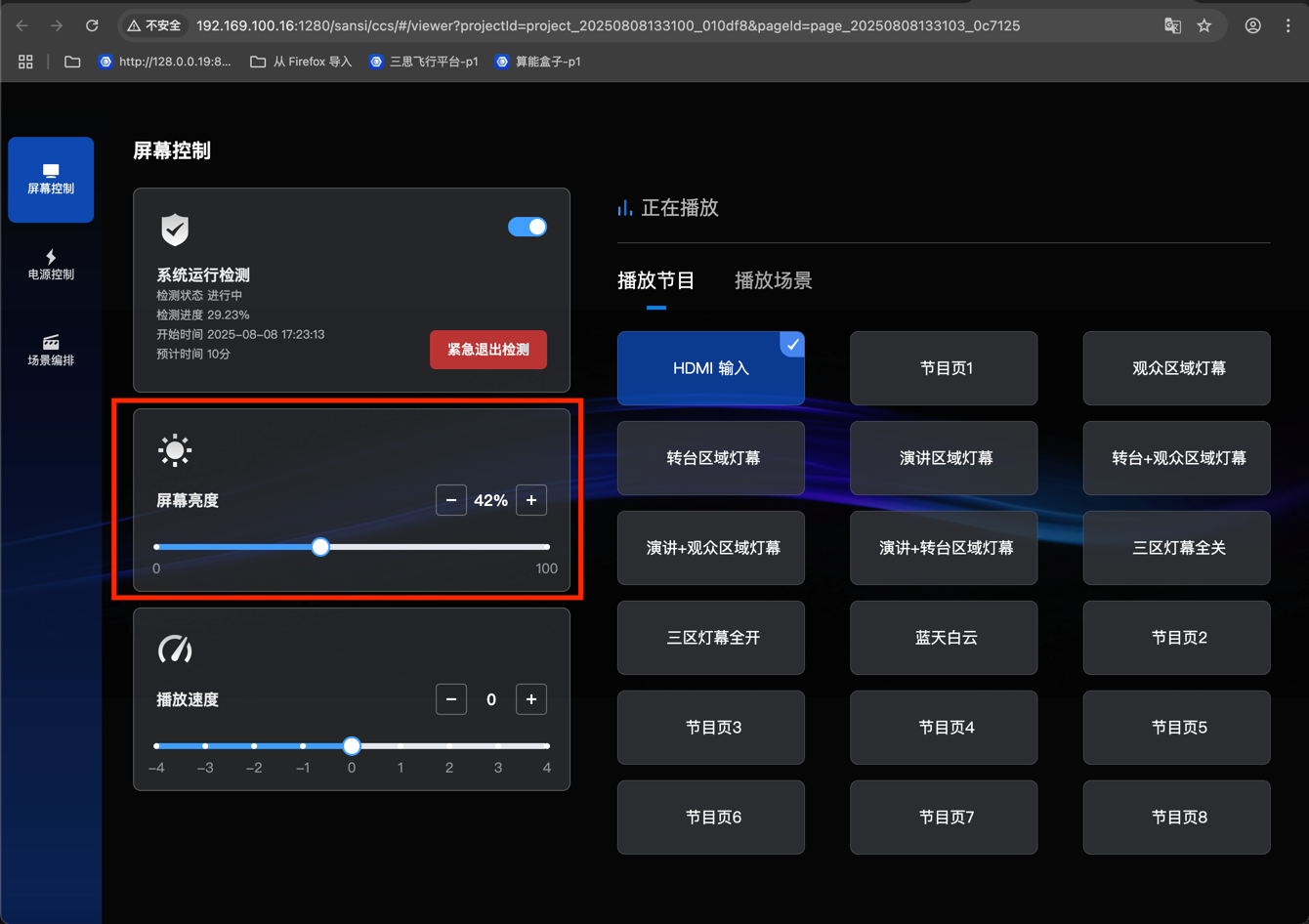The width and height of the screenshot is (1309, 924).
Task: Open the browser profile icon
Action: pyautogui.click(x=1252, y=25)
